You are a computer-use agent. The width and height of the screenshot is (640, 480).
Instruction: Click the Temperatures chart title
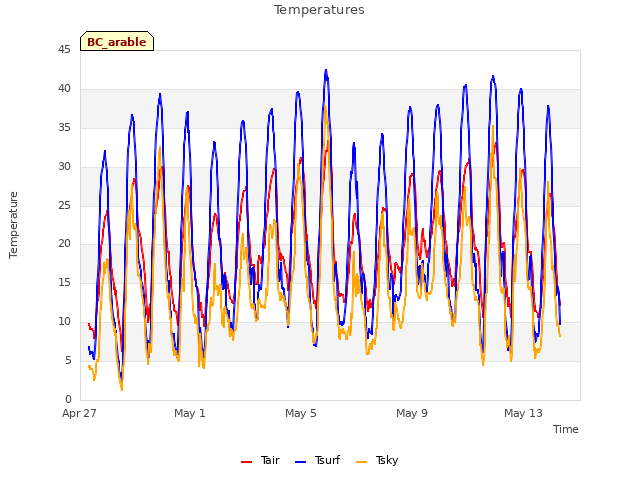[319, 10]
